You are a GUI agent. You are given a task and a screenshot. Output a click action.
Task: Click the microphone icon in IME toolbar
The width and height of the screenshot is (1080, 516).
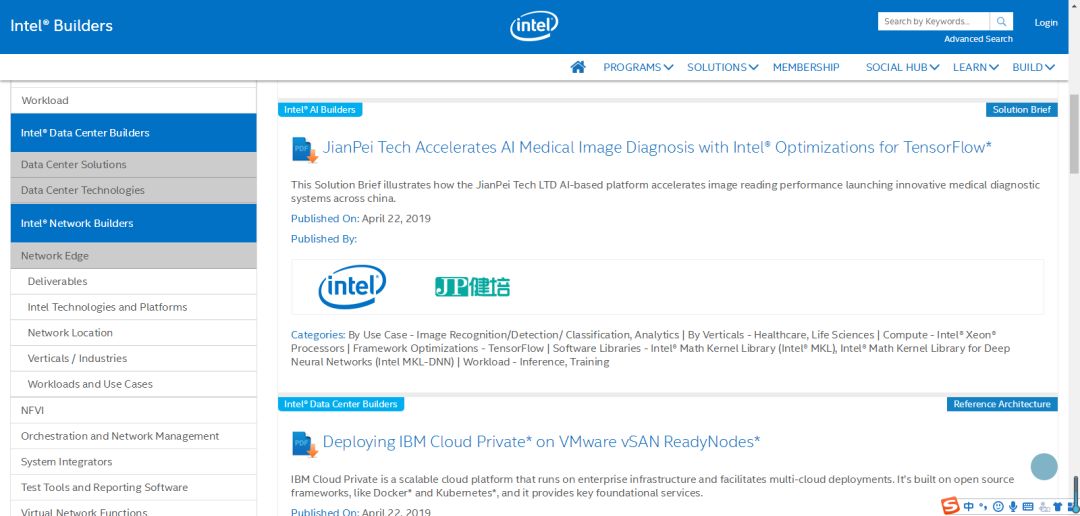click(x=1013, y=506)
